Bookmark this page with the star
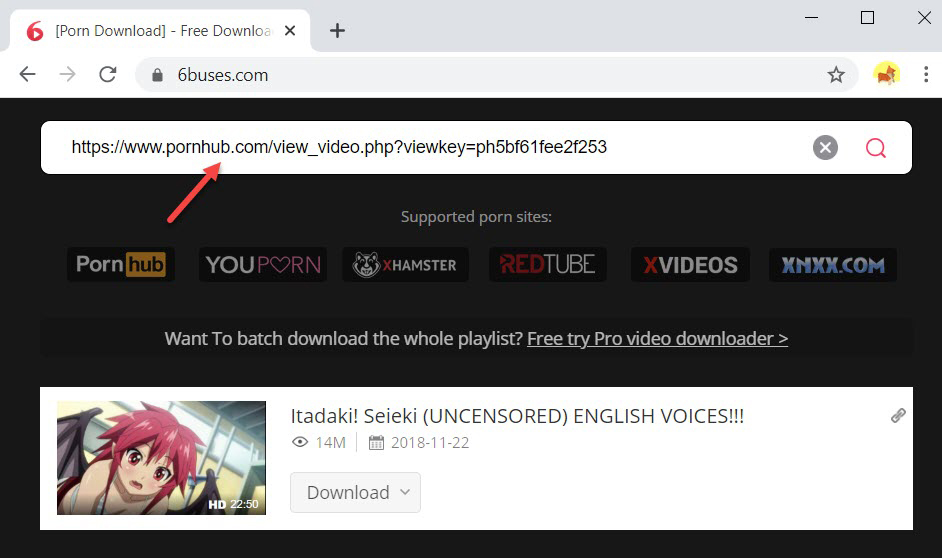 tap(836, 75)
